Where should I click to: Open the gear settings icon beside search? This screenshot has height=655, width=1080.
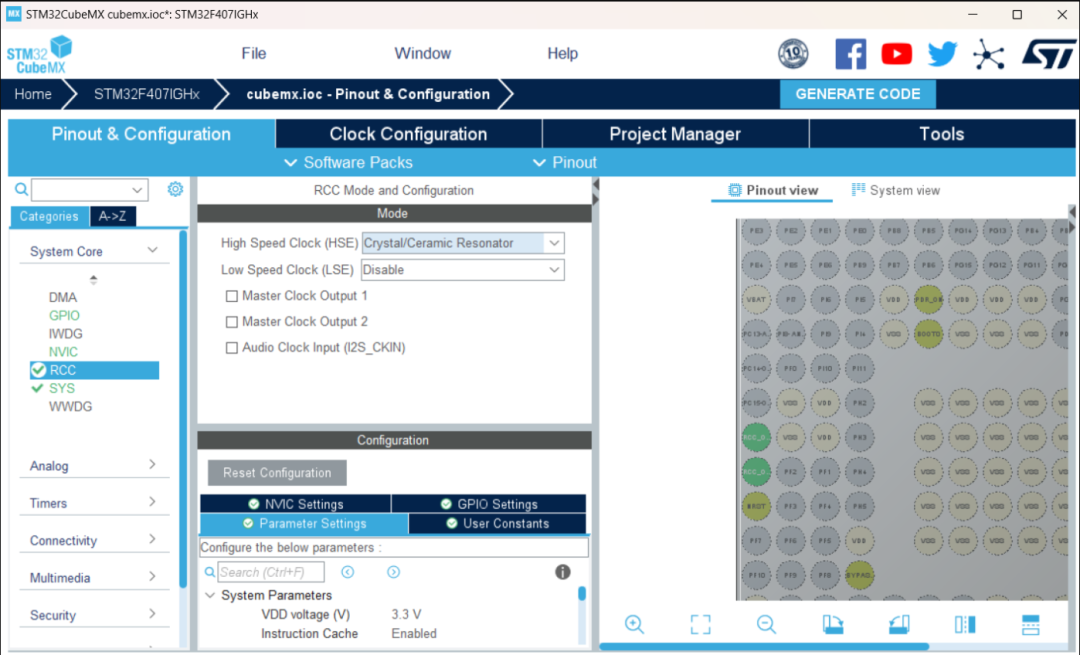176,189
